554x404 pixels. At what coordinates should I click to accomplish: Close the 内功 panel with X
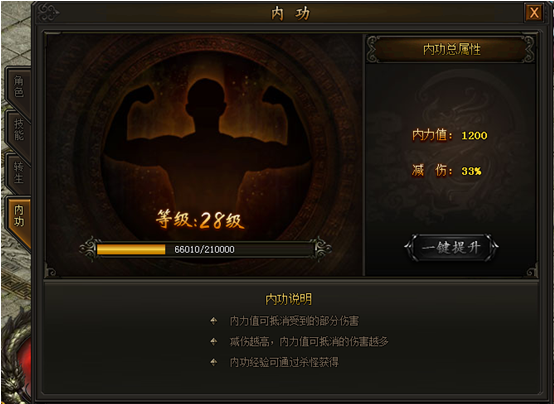point(534,13)
